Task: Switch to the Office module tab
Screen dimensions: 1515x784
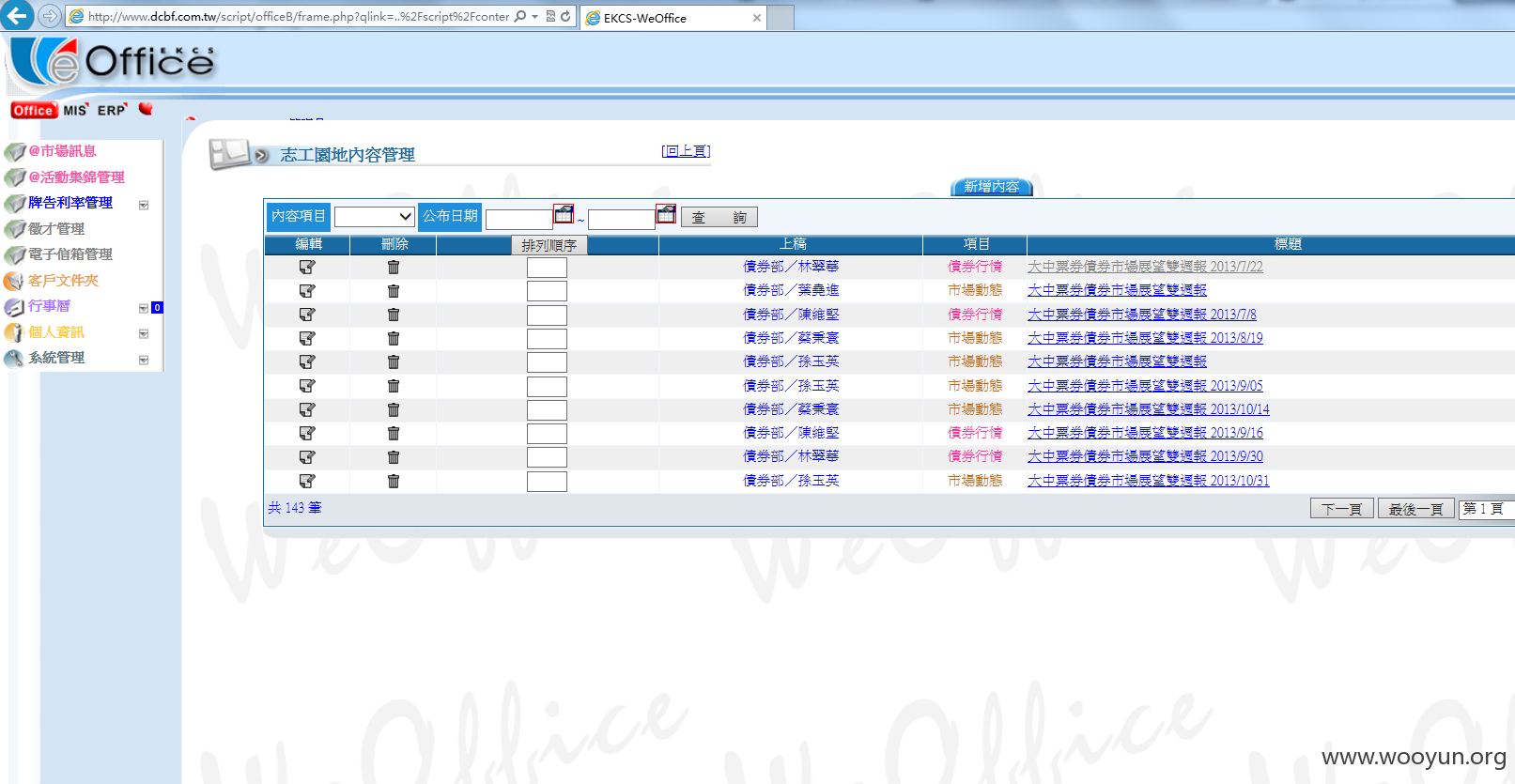Action: tap(34, 111)
